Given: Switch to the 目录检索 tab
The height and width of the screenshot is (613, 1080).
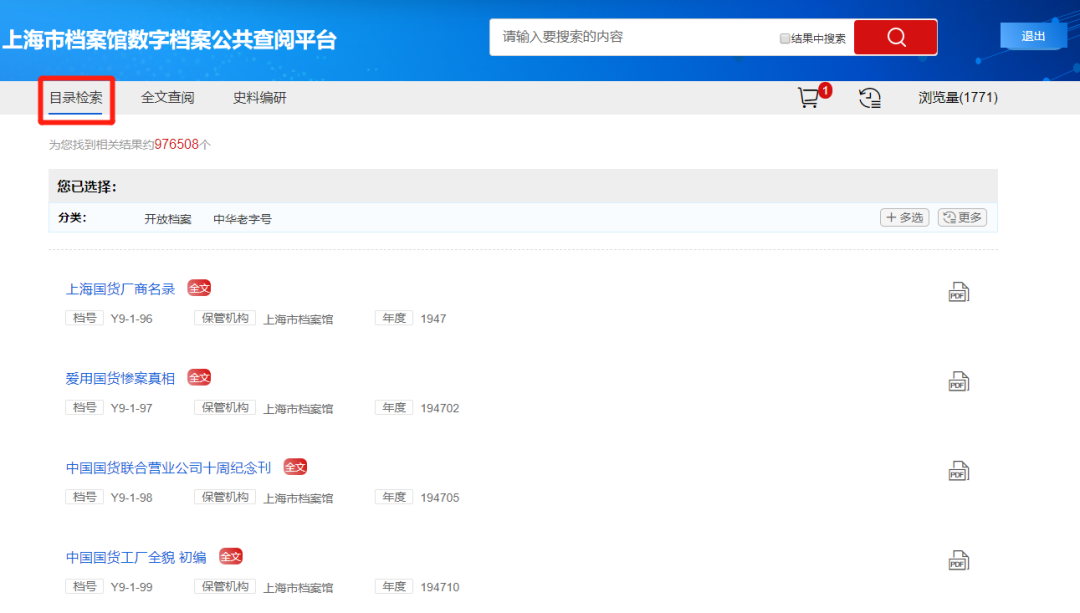Looking at the screenshot, I should coord(76,98).
